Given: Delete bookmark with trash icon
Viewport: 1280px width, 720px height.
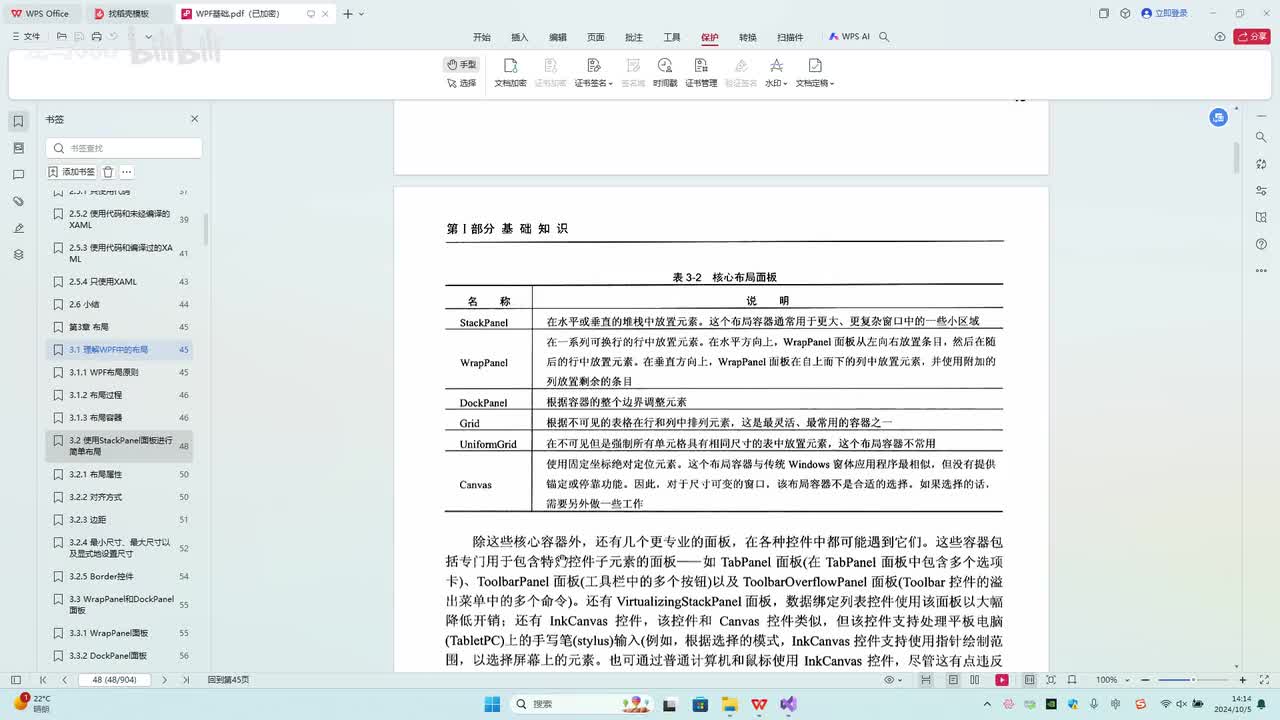Looking at the screenshot, I should coord(108,172).
